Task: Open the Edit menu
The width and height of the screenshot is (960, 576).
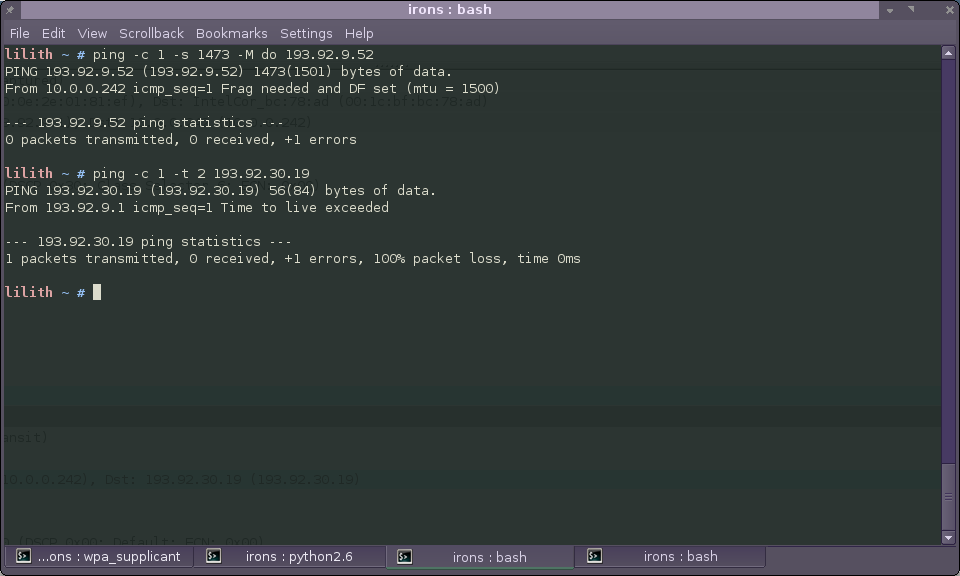Action: (53, 34)
